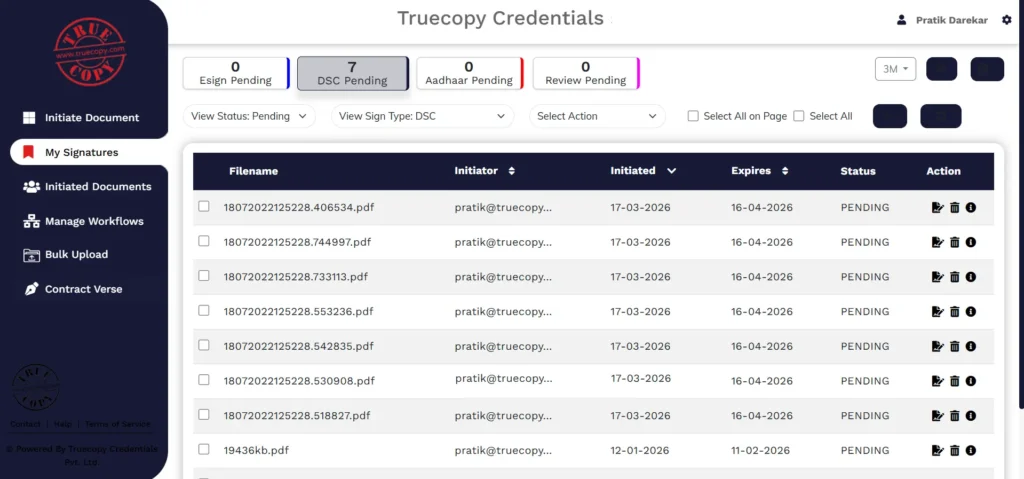
Task: Click the Truecopy logo in the sidebar
Action: pyautogui.click(x=89, y=52)
